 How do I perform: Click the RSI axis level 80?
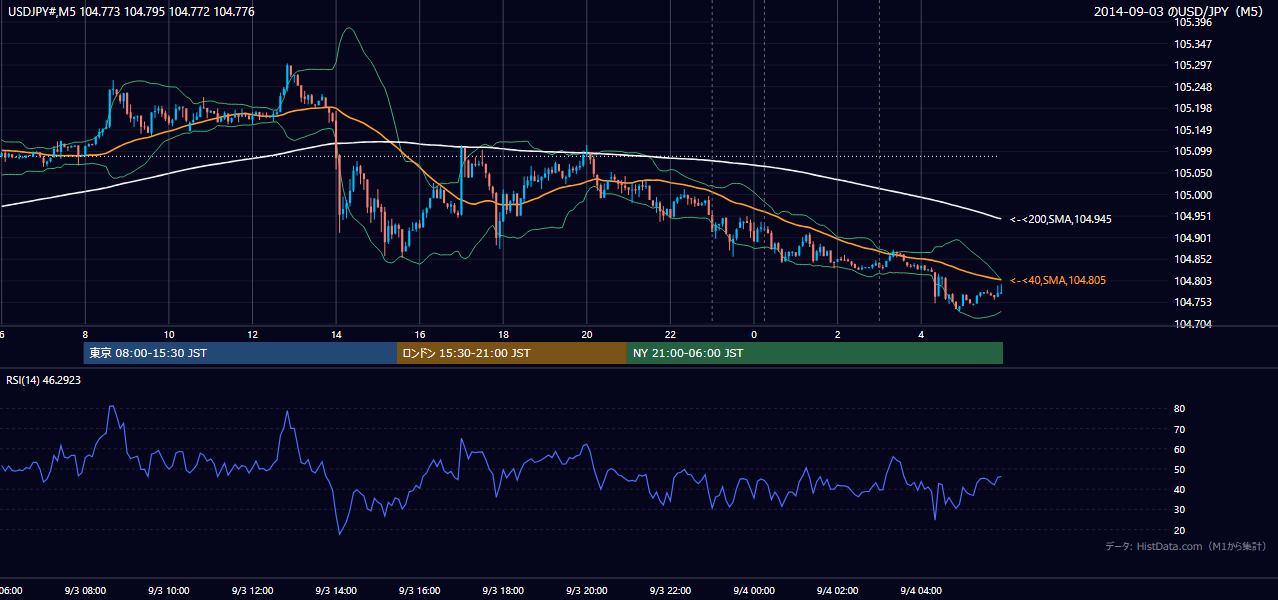[x=1180, y=409]
